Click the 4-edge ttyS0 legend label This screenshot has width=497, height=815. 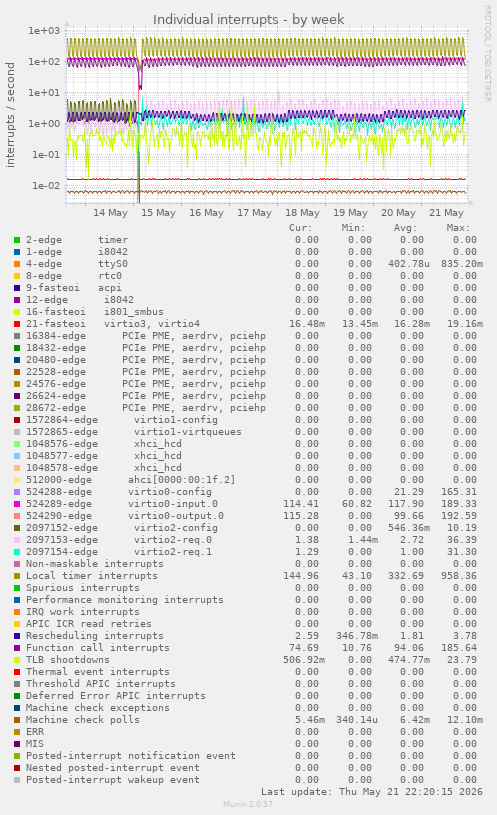pyautogui.click(x=77, y=264)
